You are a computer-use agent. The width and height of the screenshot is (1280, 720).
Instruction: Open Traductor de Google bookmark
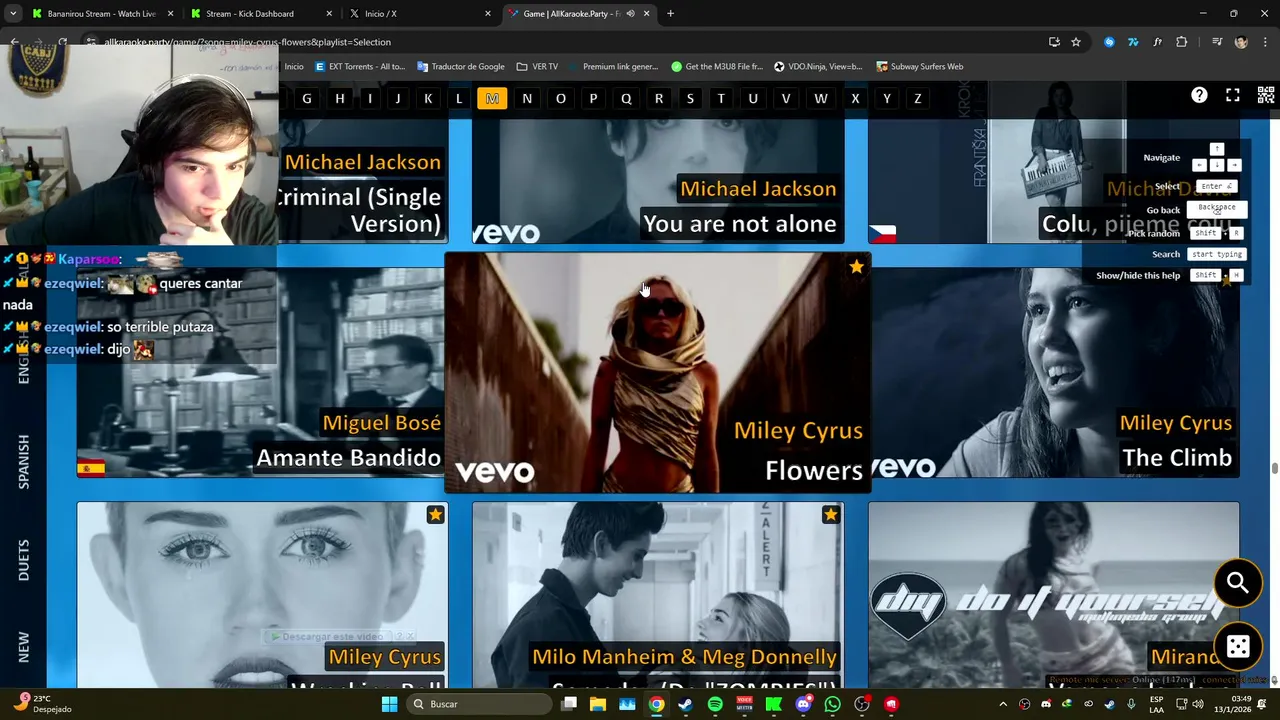pyautogui.click(x=460, y=67)
